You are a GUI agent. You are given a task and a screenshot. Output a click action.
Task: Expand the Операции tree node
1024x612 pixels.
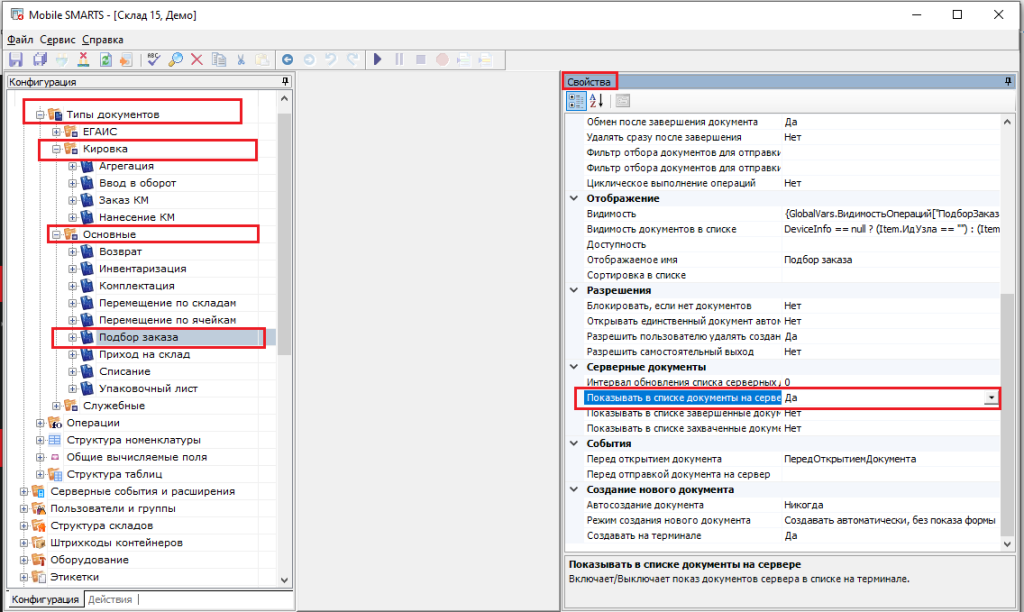click(x=40, y=423)
